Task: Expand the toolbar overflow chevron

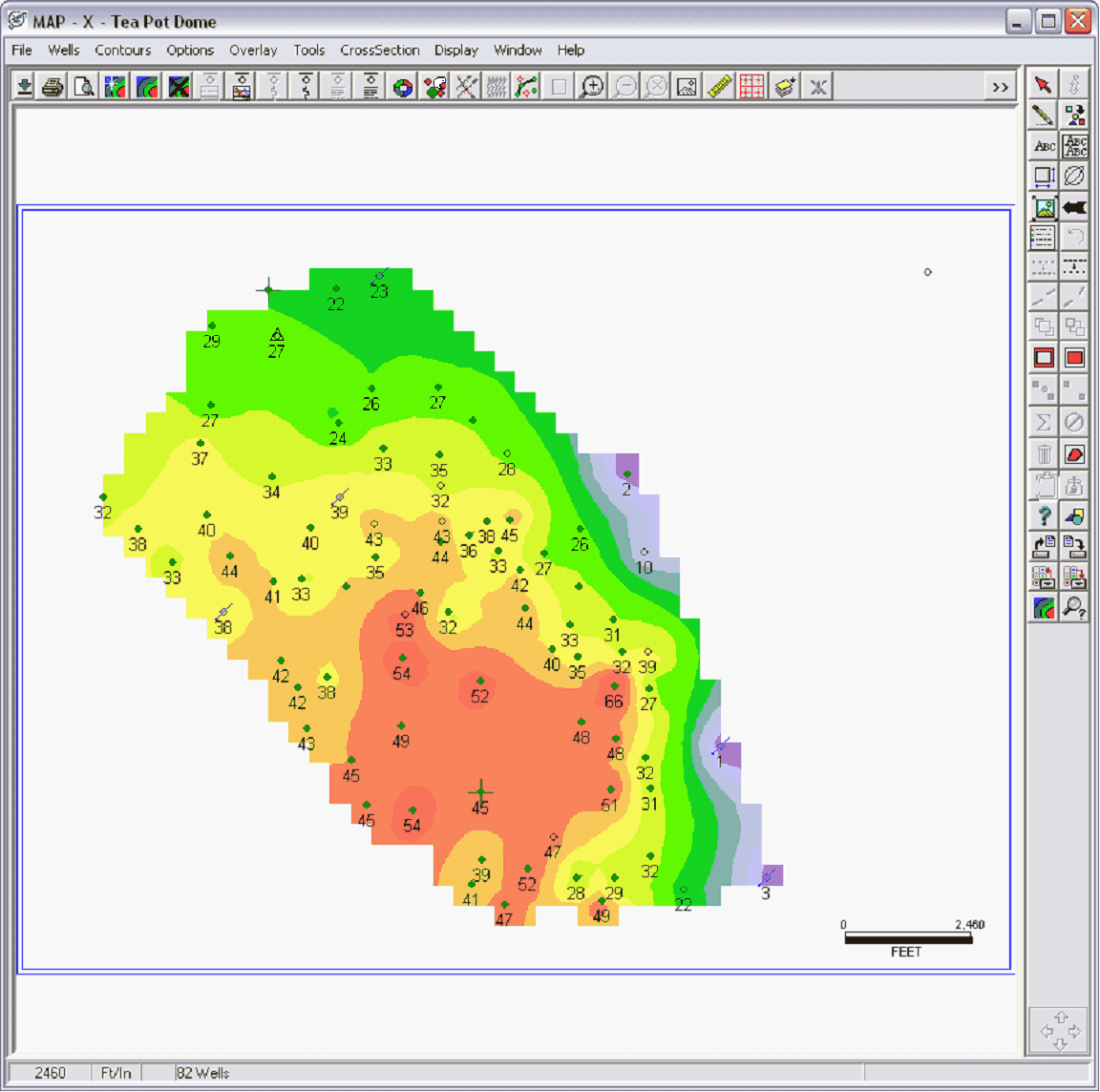Action: click(1000, 87)
